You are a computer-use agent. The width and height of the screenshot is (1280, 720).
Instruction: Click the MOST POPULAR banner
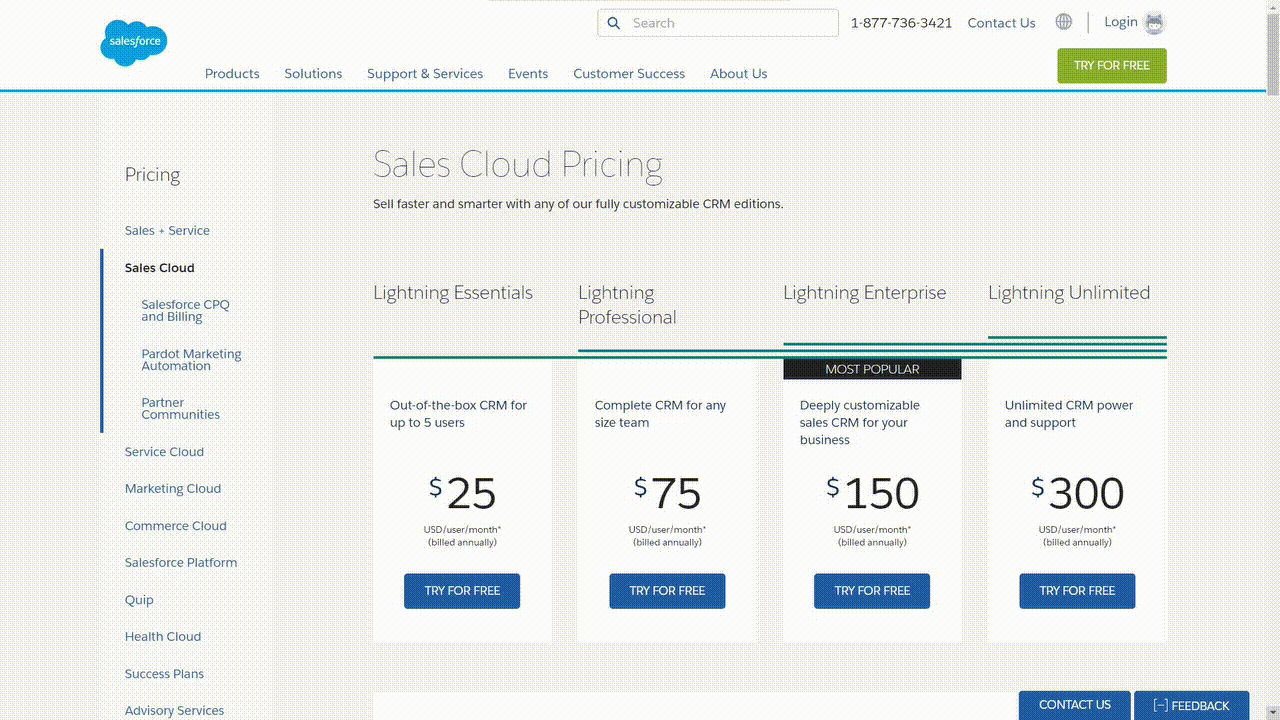[872, 369]
